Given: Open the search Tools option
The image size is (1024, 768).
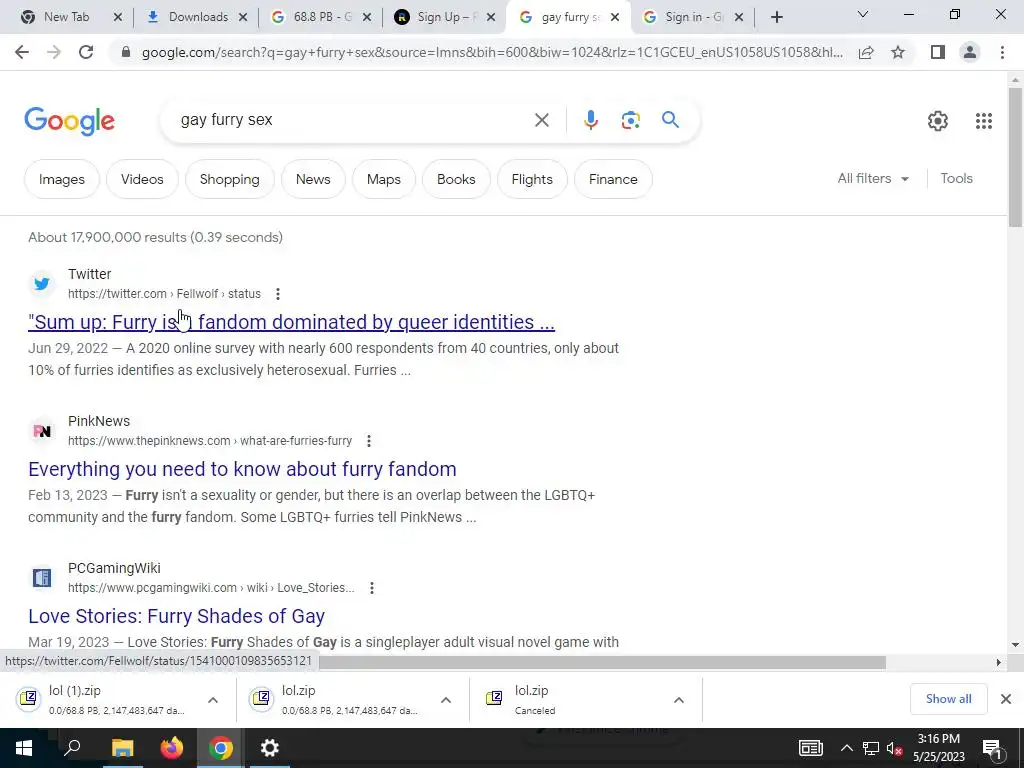Looking at the screenshot, I should coord(956,178).
